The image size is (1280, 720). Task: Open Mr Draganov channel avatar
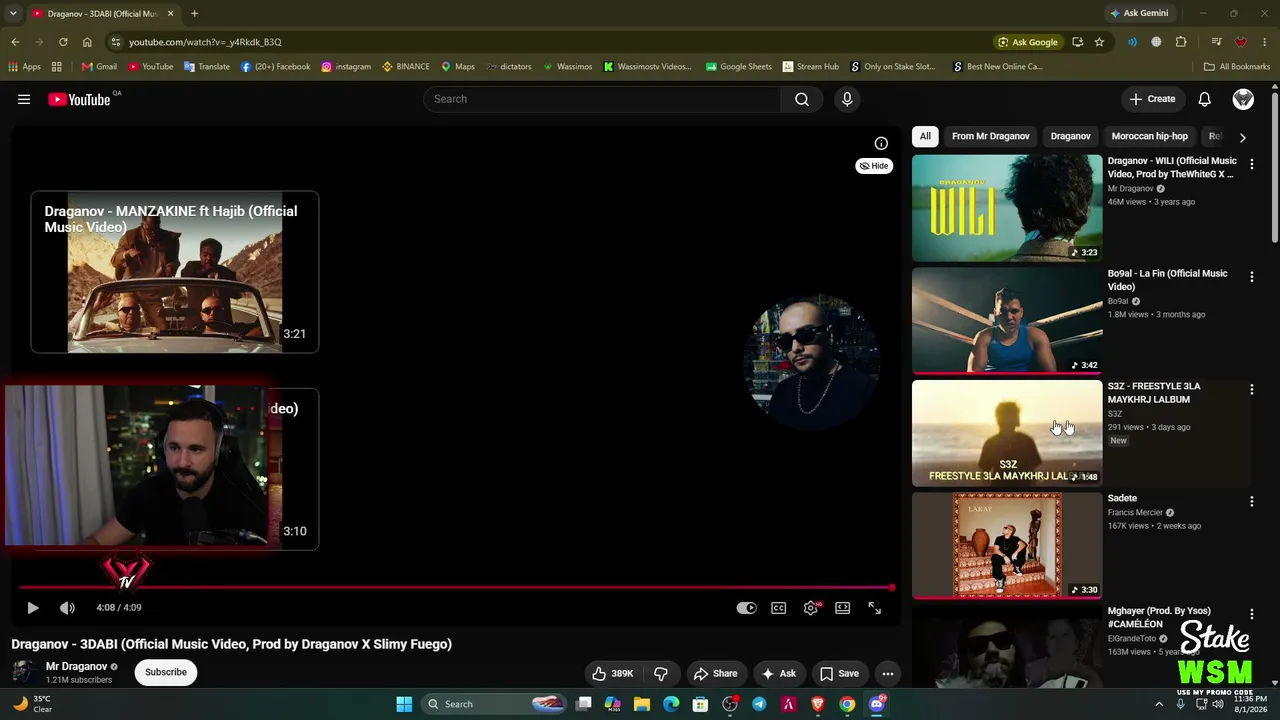click(24, 672)
